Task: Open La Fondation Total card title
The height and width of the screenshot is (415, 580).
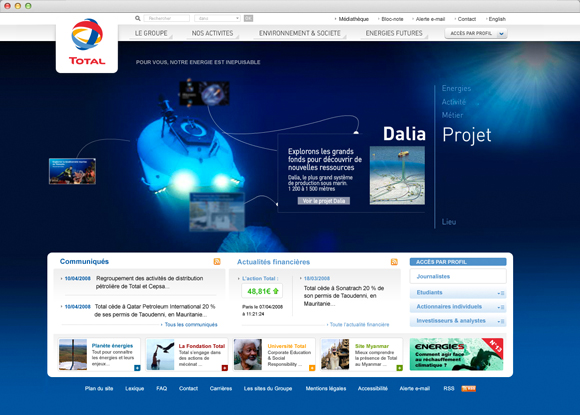Action: pyautogui.click(x=202, y=346)
